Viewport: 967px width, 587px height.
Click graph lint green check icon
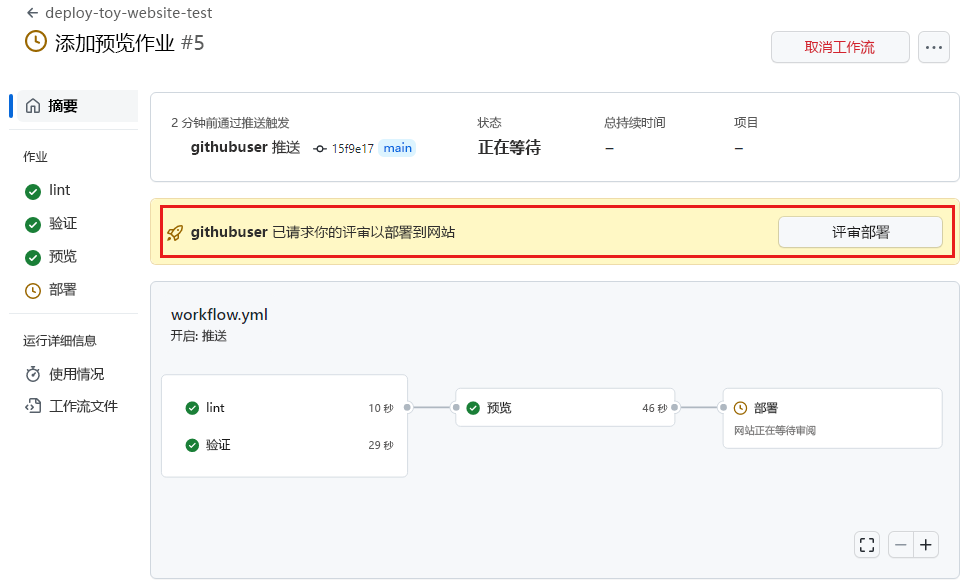(192, 408)
